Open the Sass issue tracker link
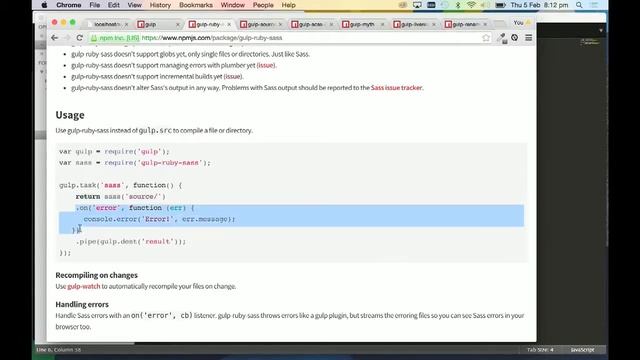Image resolution: width=640 pixels, height=360 pixels. [396, 87]
